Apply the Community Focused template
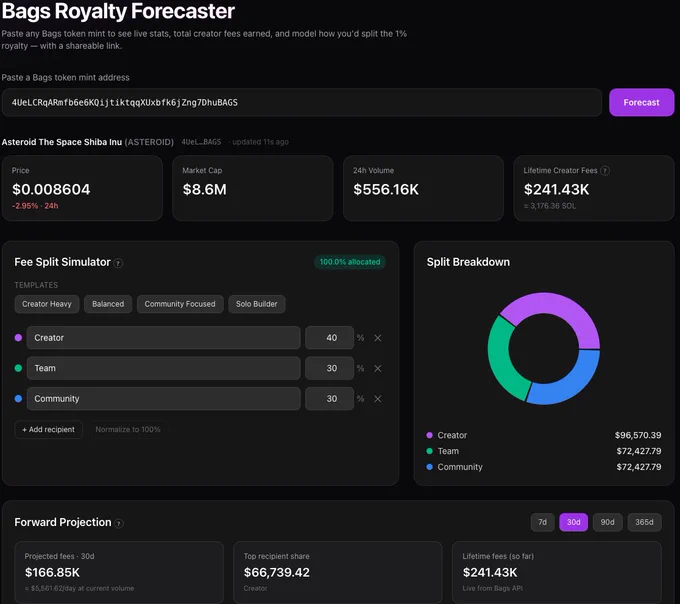Screen dimensions: 680x604 [x=180, y=304]
